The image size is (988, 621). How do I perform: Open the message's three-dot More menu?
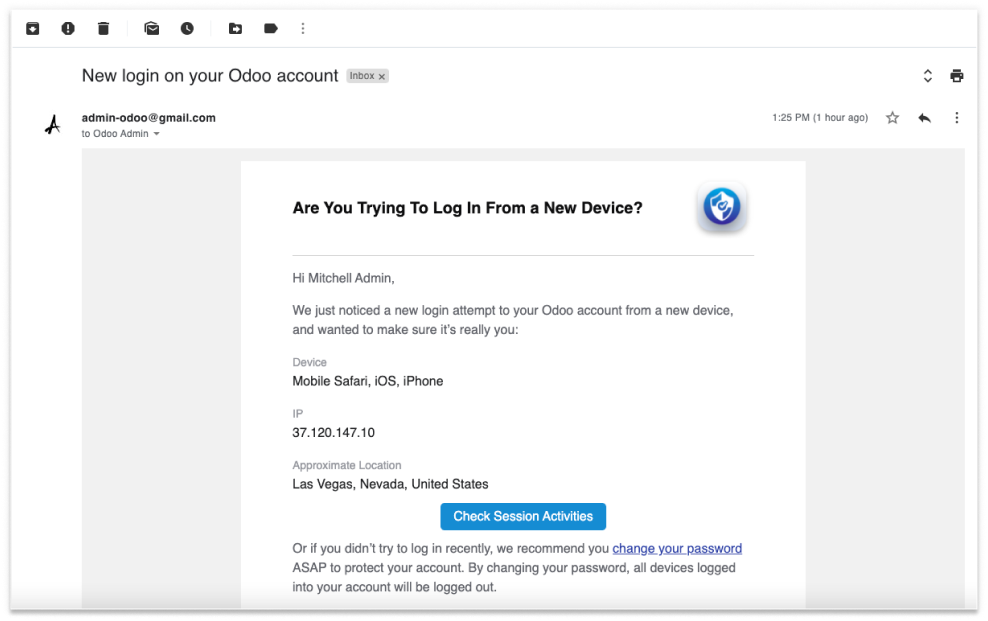[956, 118]
